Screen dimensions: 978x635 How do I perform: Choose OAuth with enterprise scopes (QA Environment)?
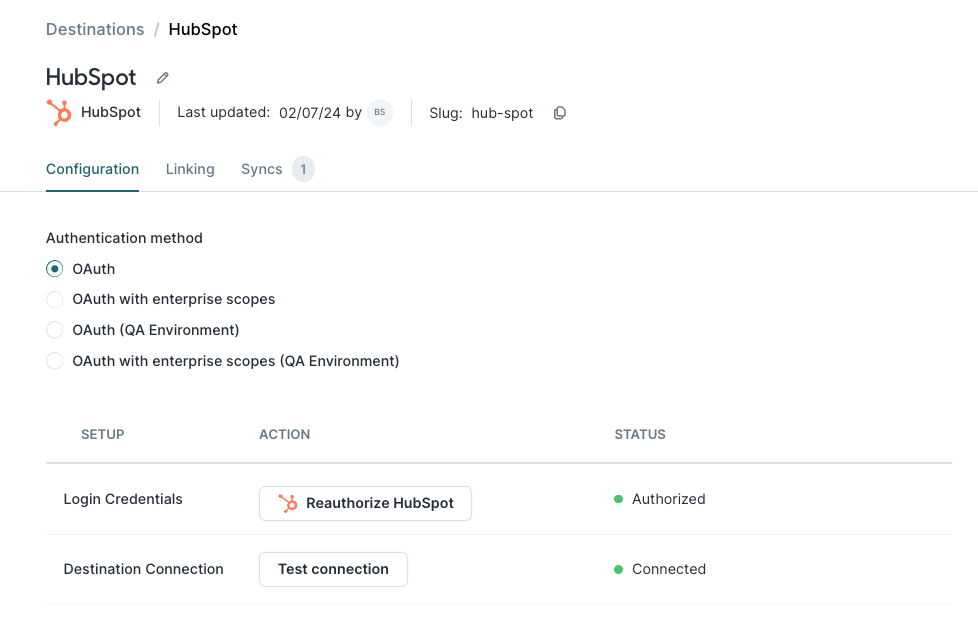[x=54, y=361]
